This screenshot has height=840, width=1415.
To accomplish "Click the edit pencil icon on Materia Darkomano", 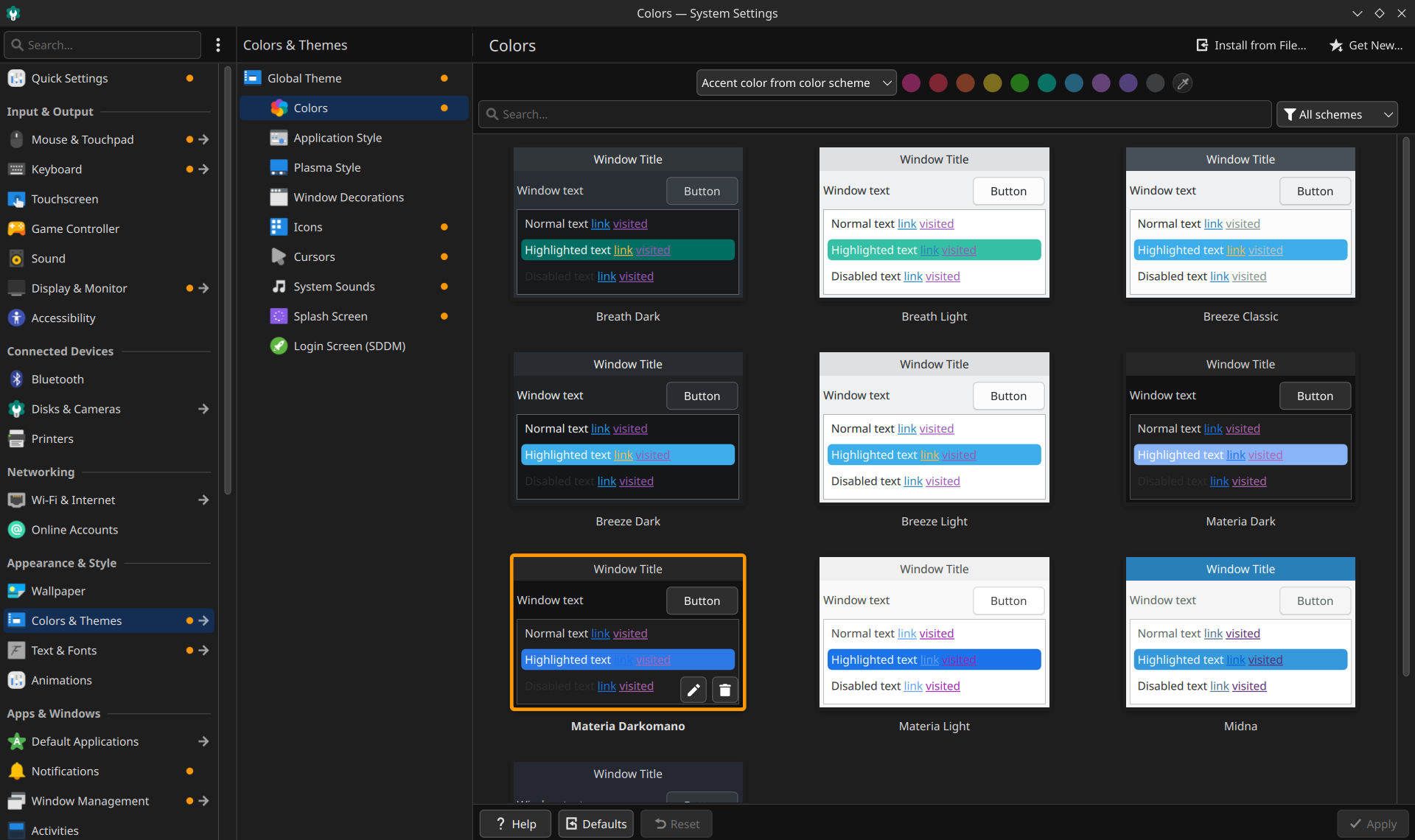I will point(693,690).
